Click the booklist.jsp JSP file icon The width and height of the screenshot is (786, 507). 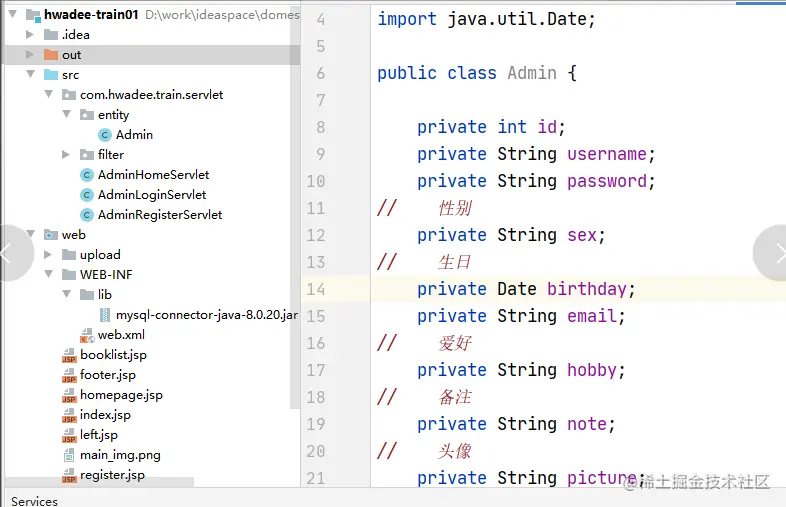(x=69, y=356)
